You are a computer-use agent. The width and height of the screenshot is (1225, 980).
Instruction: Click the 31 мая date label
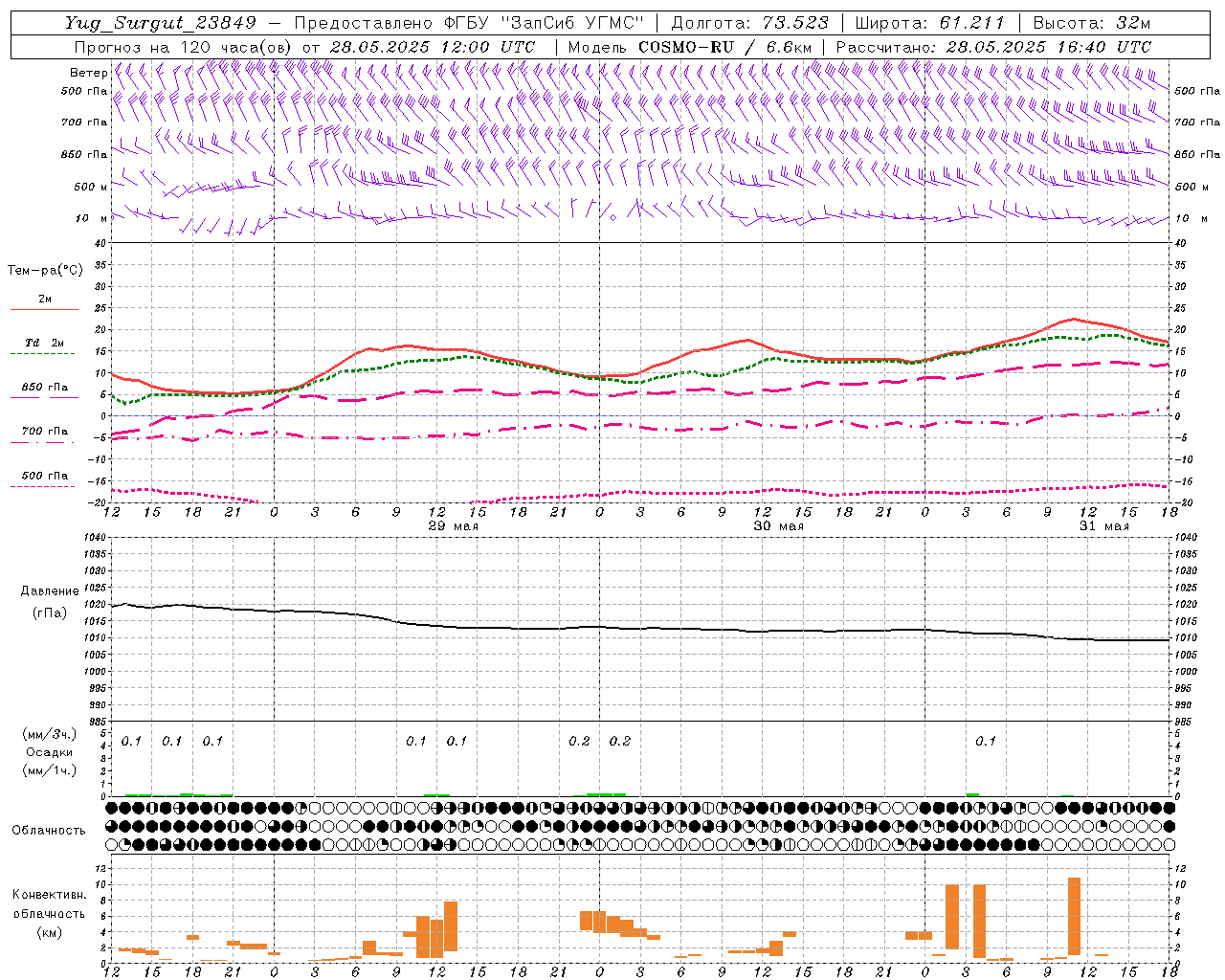click(x=1103, y=526)
